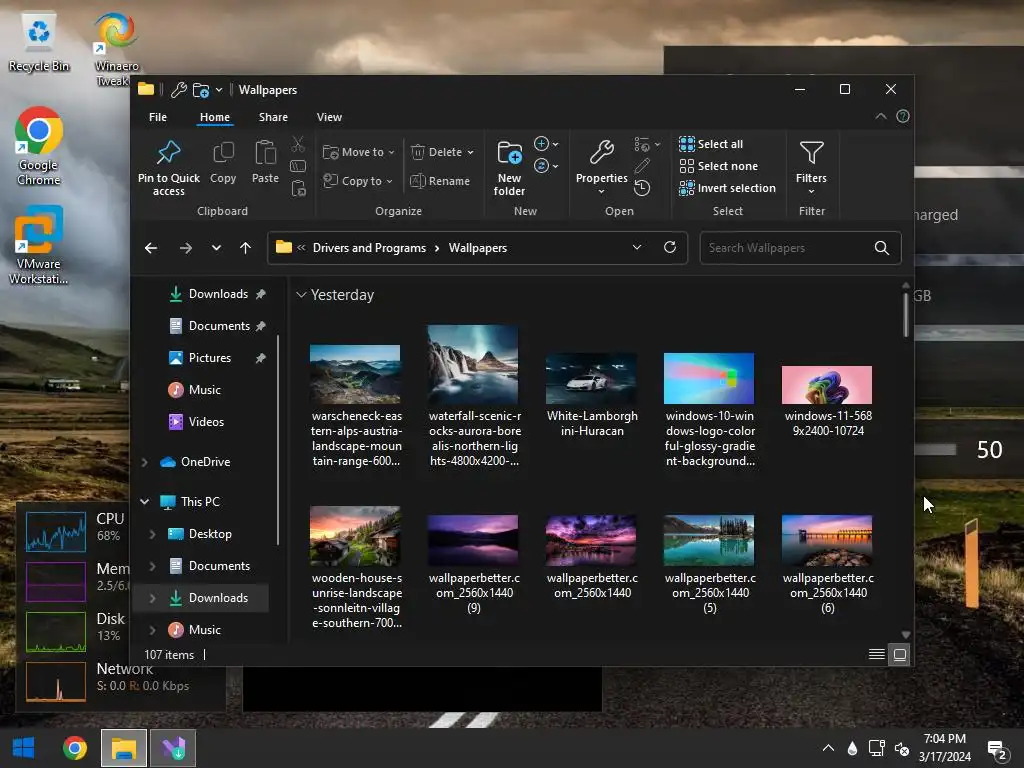Image resolution: width=1024 pixels, height=768 pixels.
Task: Go forward with the right arrow
Action: click(185, 248)
